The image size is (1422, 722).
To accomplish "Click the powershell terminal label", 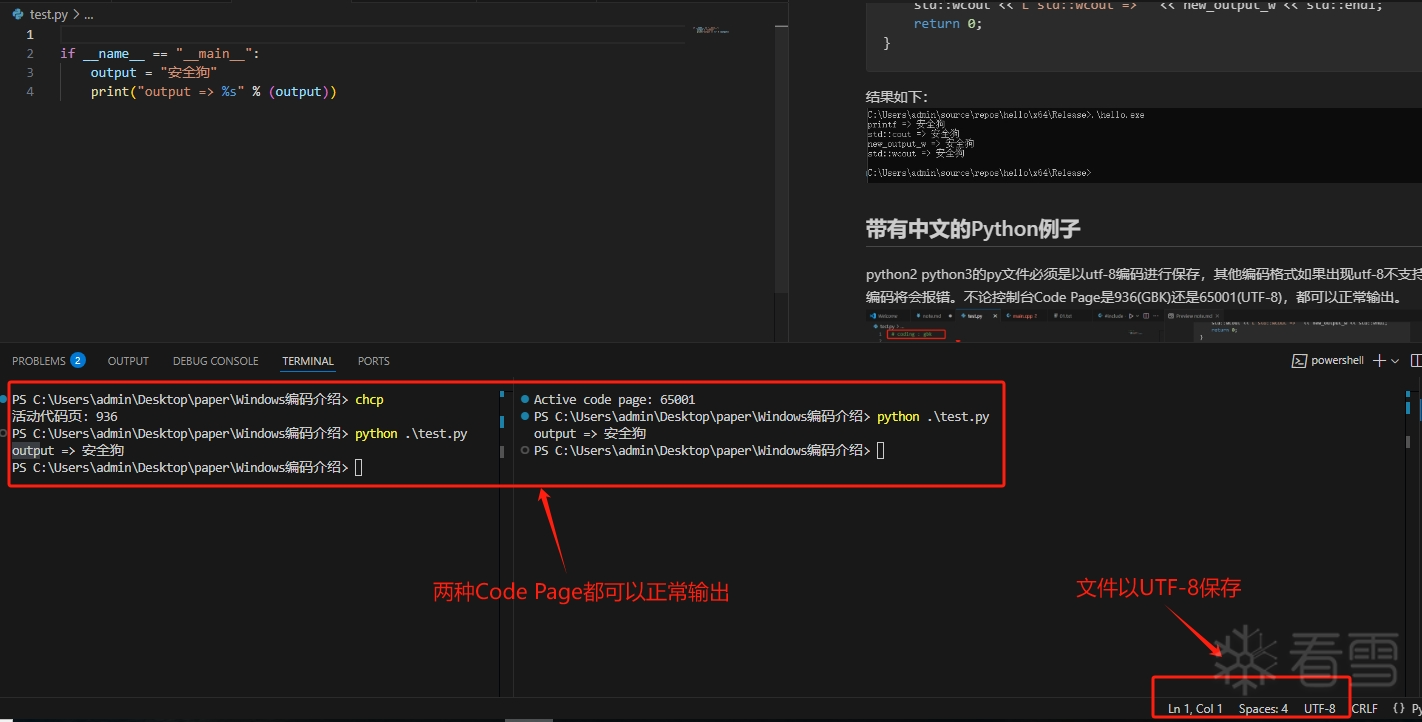I will pos(1337,361).
